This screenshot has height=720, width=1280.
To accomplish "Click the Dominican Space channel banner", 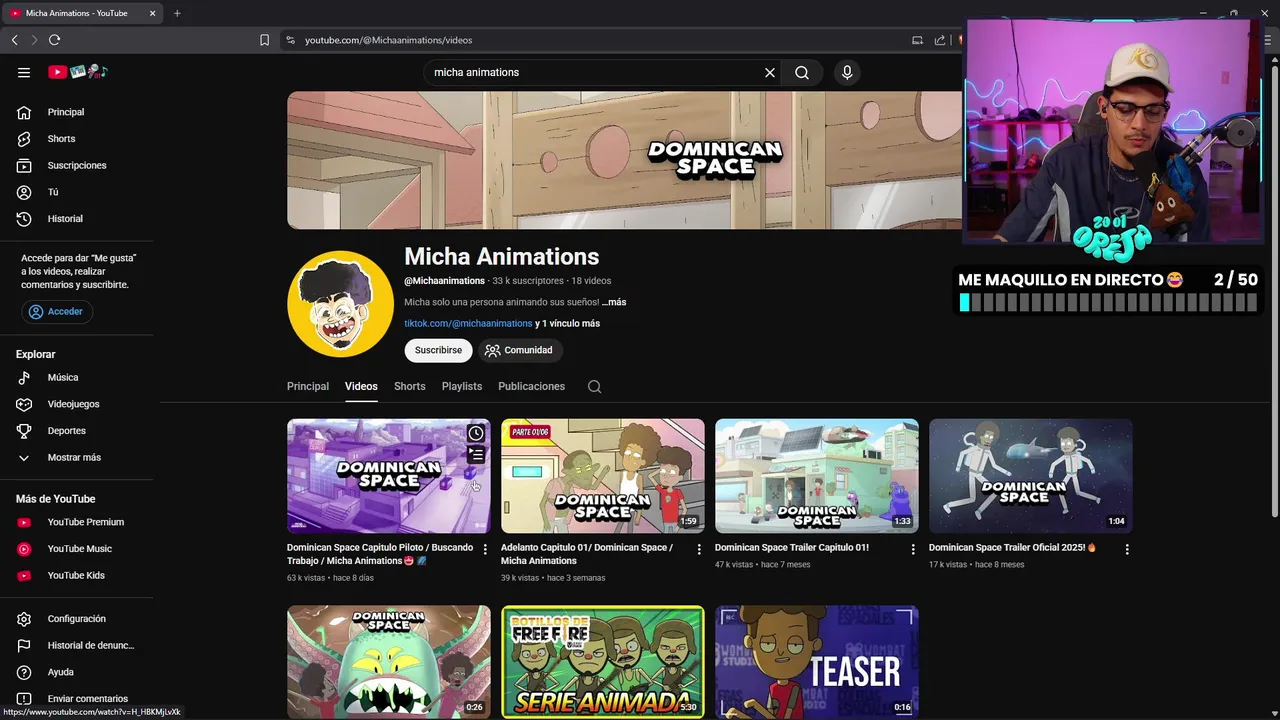I will (624, 160).
